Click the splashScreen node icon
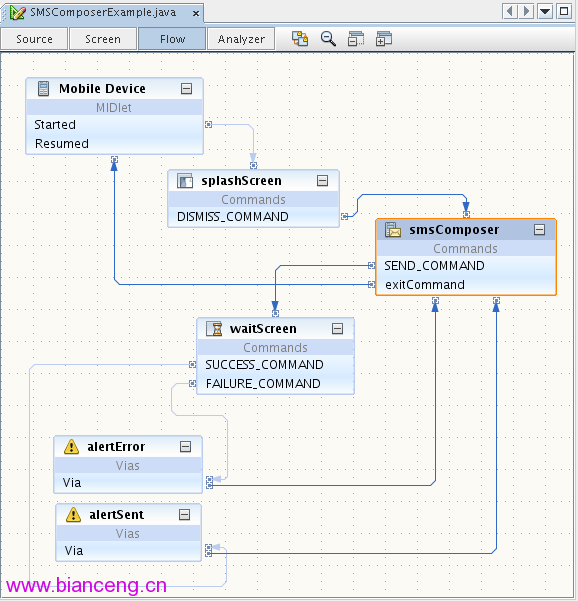Image resolution: width=578 pixels, height=601 pixels. coord(185,181)
